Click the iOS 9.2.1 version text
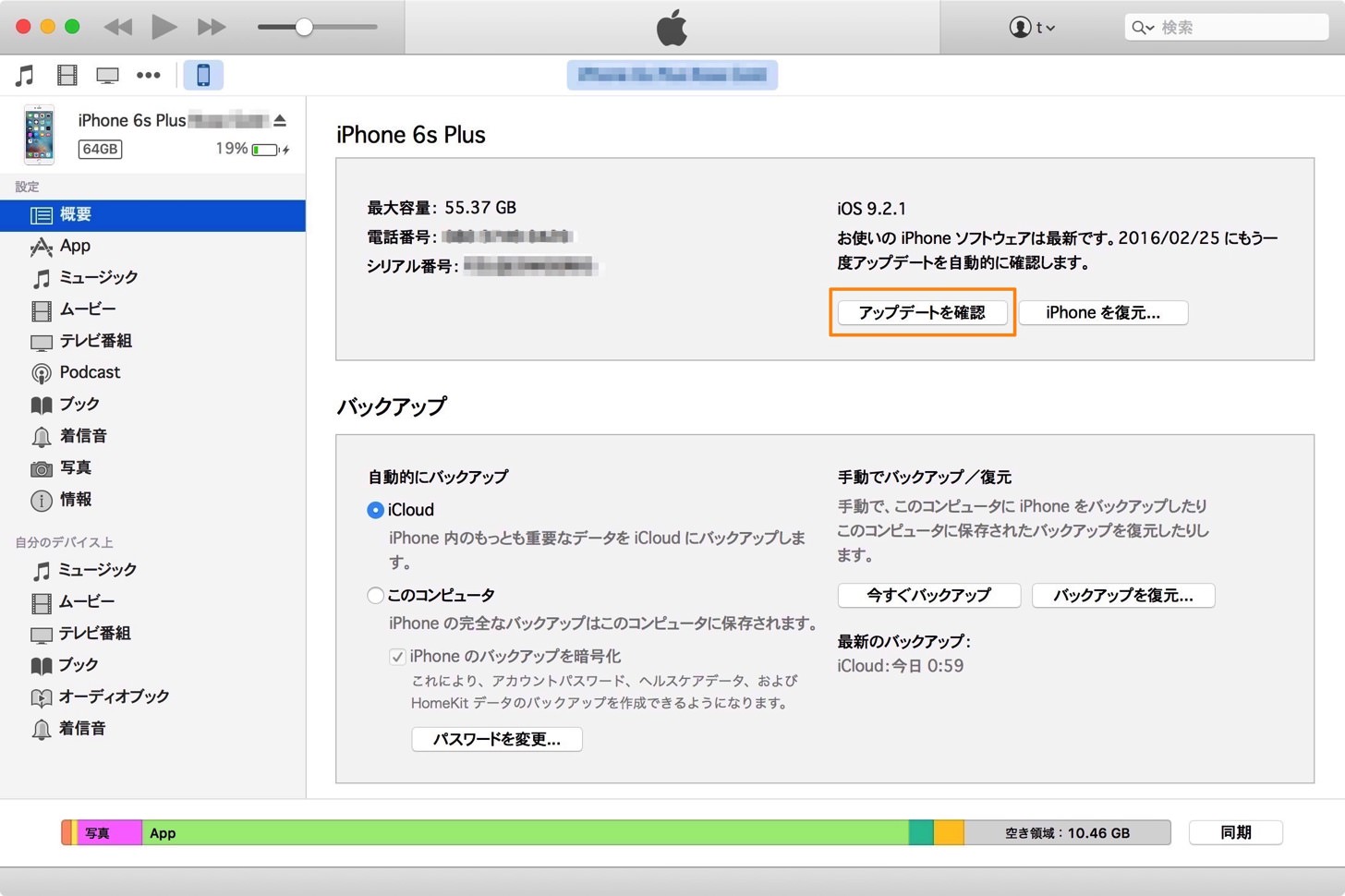Viewport: 1345px width, 896px height. click(x=871, y=209)
